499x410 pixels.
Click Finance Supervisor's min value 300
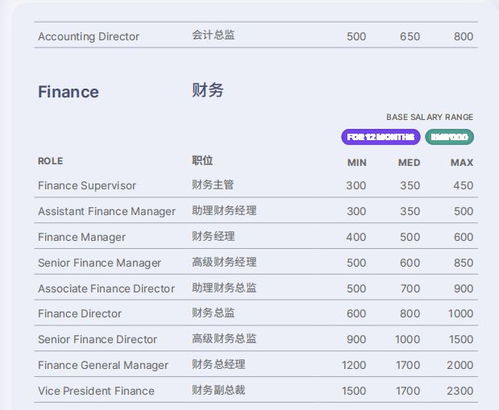[x=356, y=185]
